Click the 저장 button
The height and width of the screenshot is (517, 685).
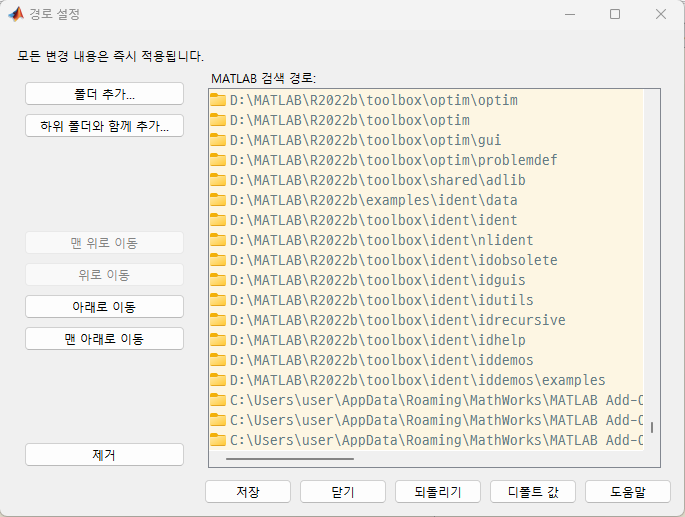tap(248, 492)
